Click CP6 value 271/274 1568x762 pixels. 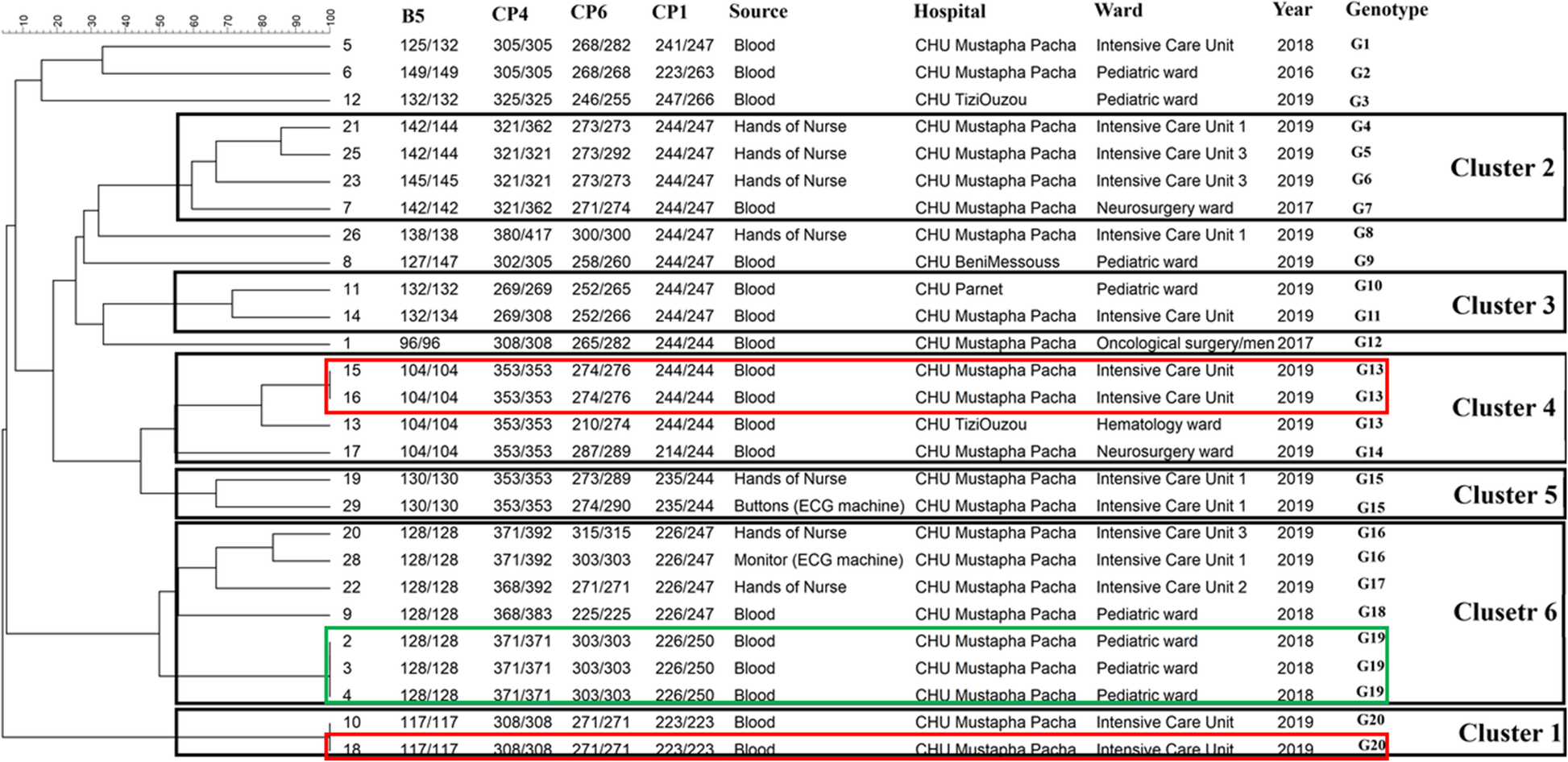pos(601,208)
